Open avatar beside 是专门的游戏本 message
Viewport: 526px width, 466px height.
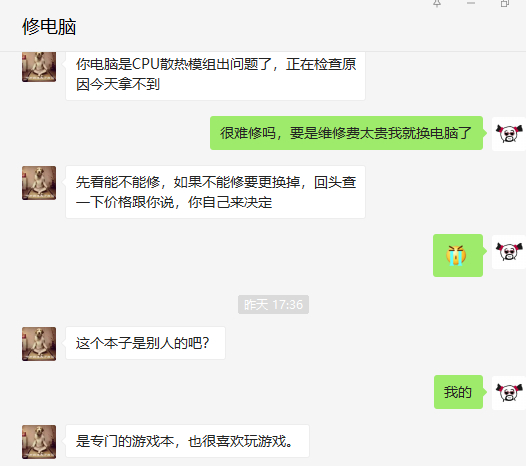click(x=39, y=442)
